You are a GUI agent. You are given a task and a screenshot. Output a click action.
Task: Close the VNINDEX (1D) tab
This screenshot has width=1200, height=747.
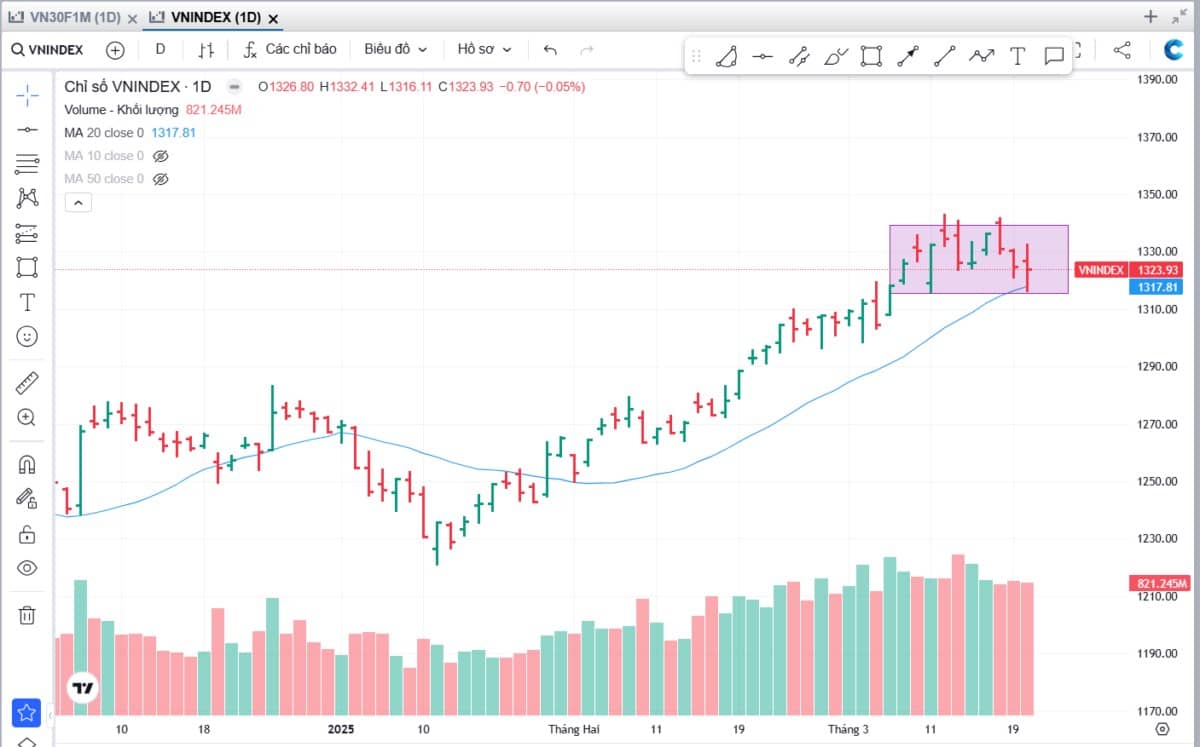(x=274, y=18)
